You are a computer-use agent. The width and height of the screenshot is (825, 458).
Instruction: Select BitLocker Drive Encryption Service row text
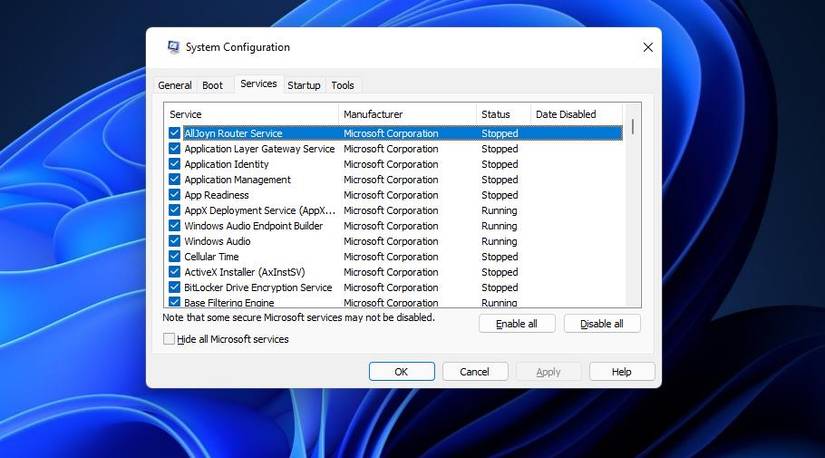[258, 287]
